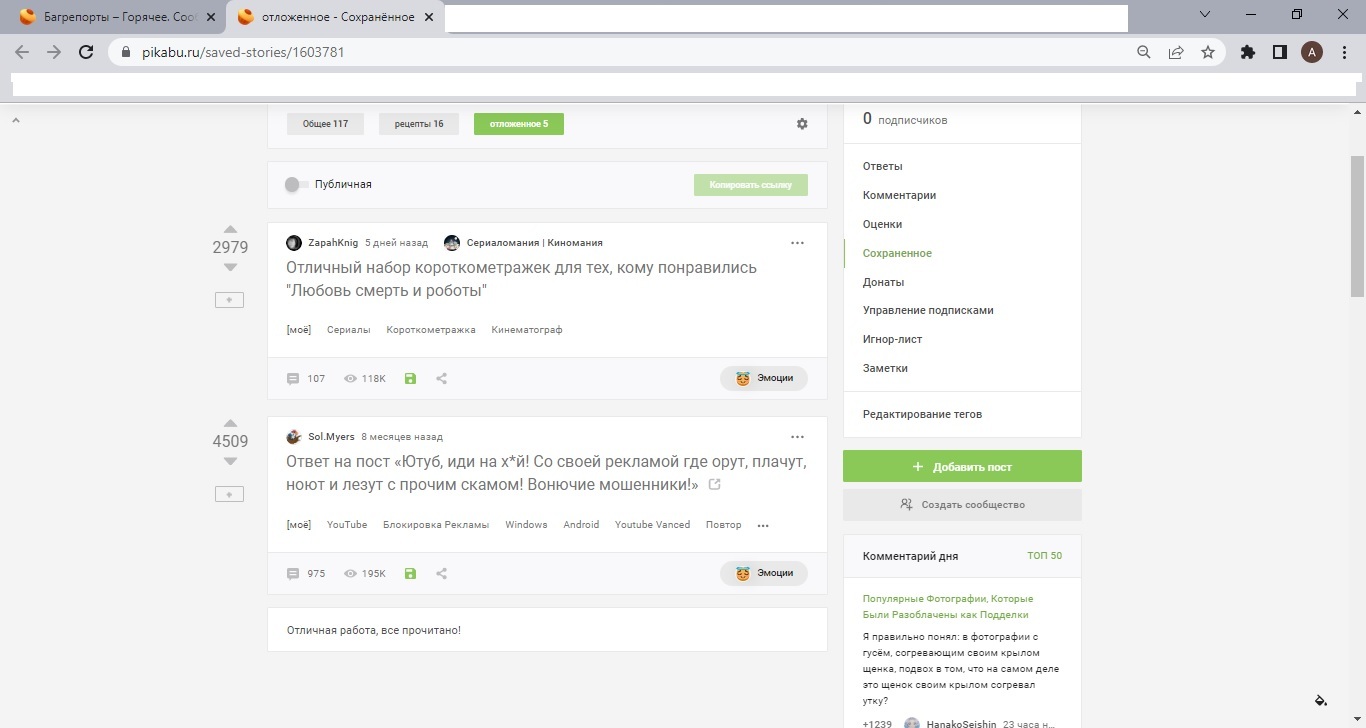Reload the Pikabu page
1366x728 pixels.
point(86,52)
